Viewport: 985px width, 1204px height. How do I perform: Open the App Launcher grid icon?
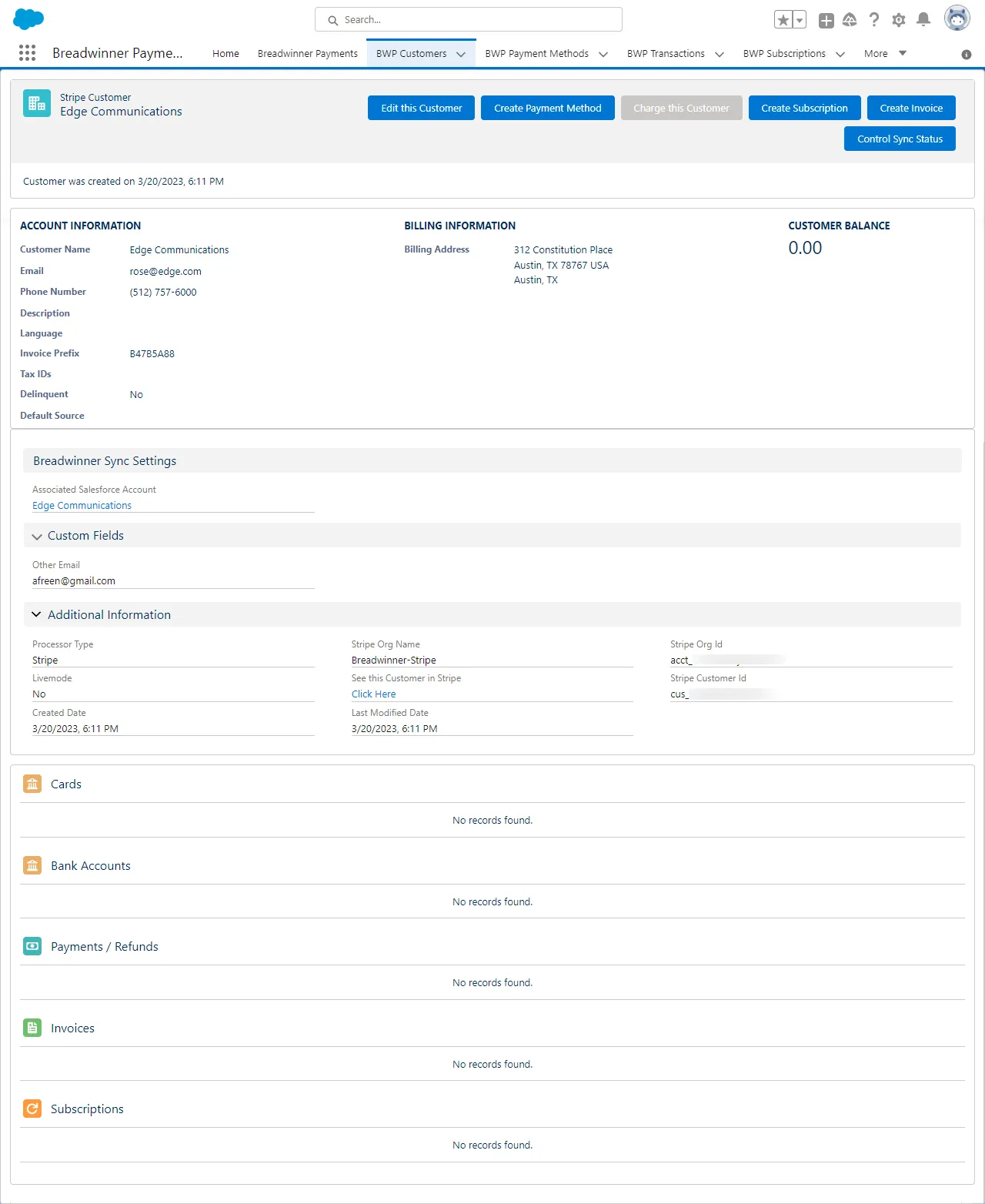pyautogui.click(x=27, y=52)
